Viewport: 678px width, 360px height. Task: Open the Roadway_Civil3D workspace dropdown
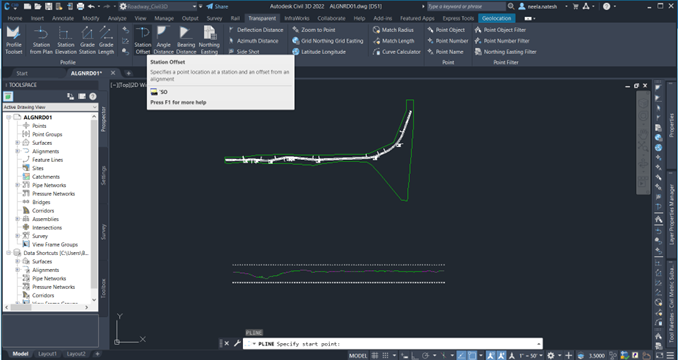tap(158, 6)
